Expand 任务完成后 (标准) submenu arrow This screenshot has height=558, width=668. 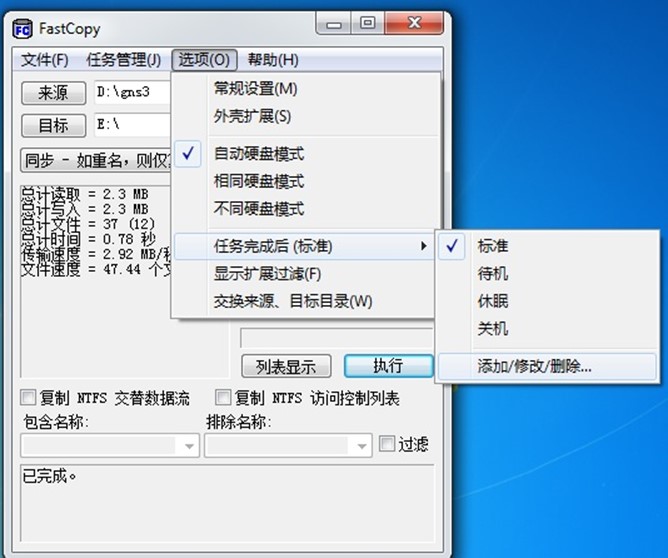point(421,245)
